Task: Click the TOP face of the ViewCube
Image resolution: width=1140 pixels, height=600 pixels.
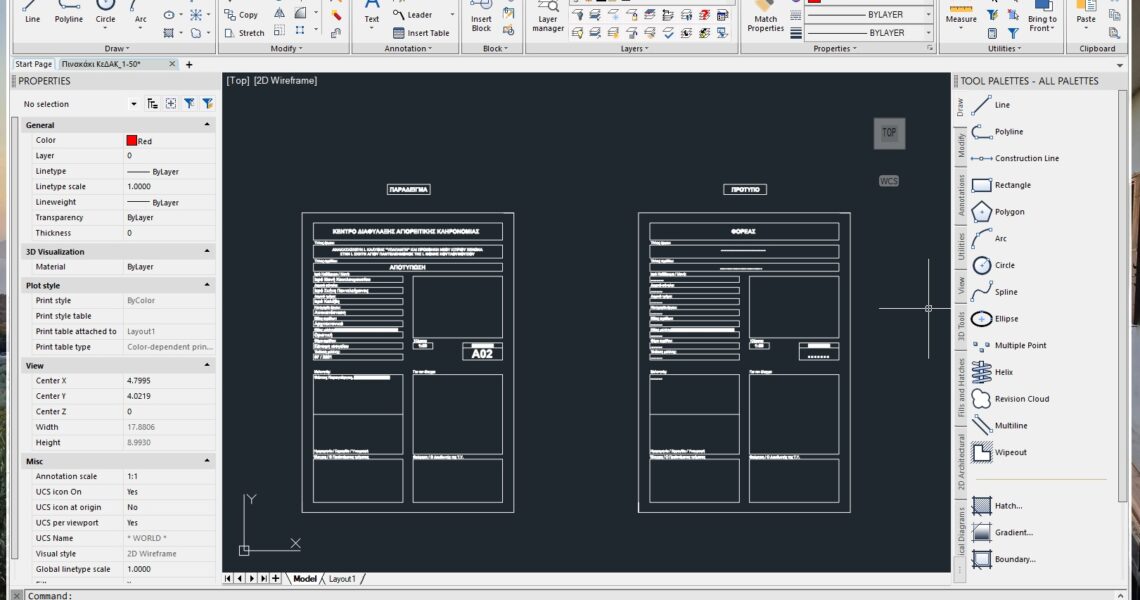Action: click(x=888, y=132)
